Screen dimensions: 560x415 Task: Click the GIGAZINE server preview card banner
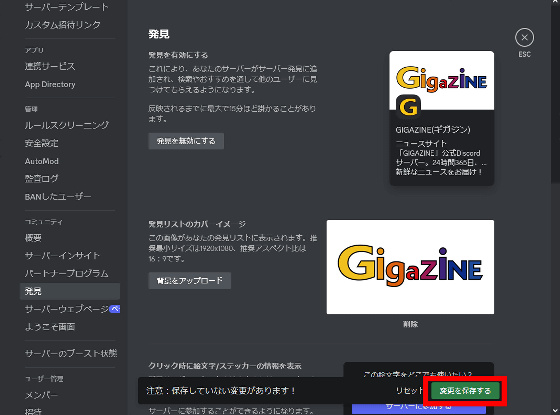click(442, 80)
